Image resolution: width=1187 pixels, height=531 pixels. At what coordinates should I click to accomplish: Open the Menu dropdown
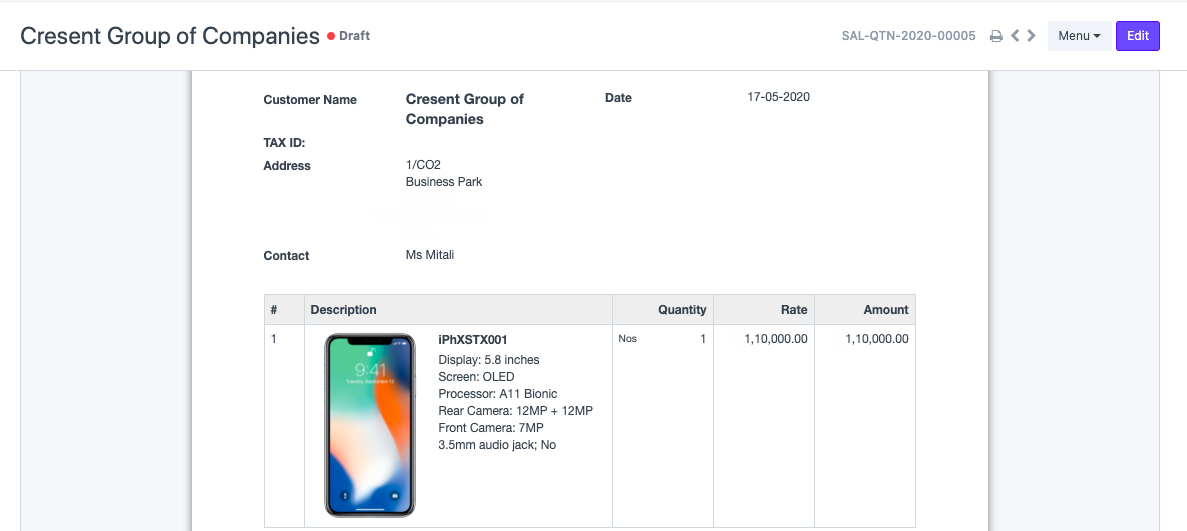1079,36
